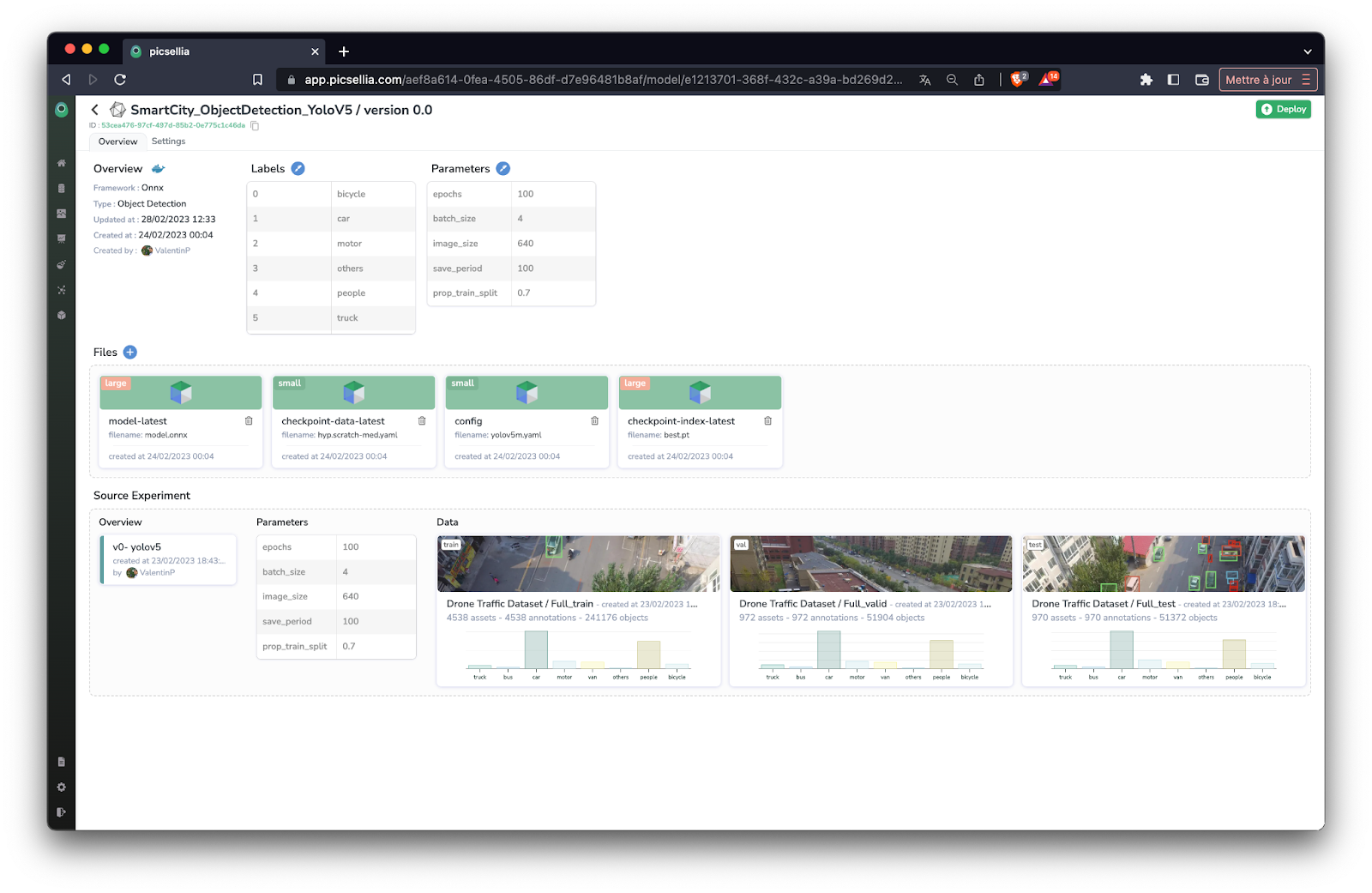Click the 'save_period' row under Source Experiment

pyautogui.click(x=336, y=621)
